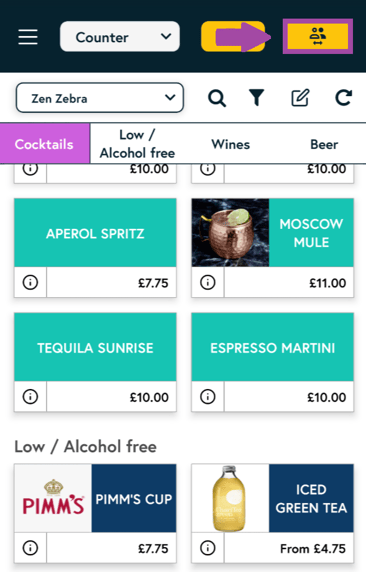Select the Cocktails tab

click(x=45, y=144)
